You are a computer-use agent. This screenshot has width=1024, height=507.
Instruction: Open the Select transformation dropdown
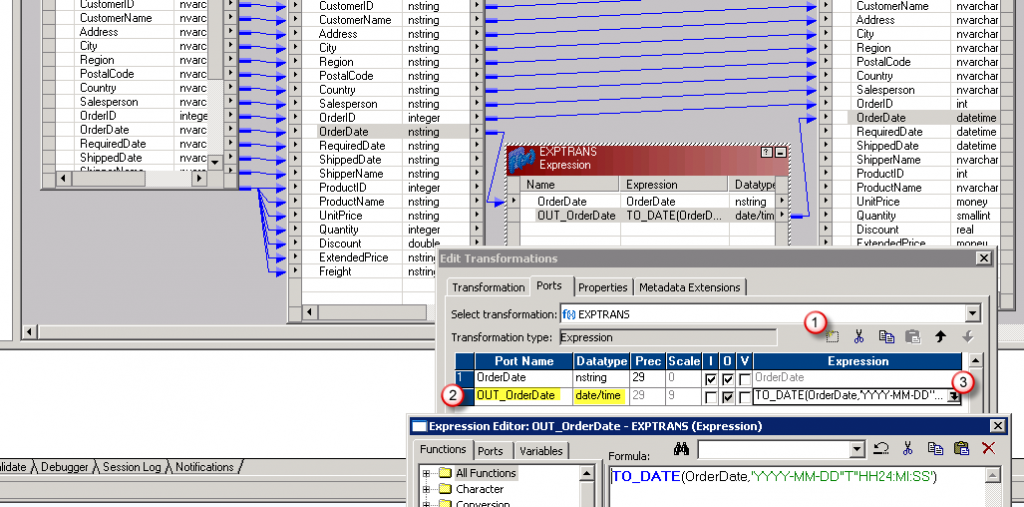pyautogui.click(x=972, y=313)
